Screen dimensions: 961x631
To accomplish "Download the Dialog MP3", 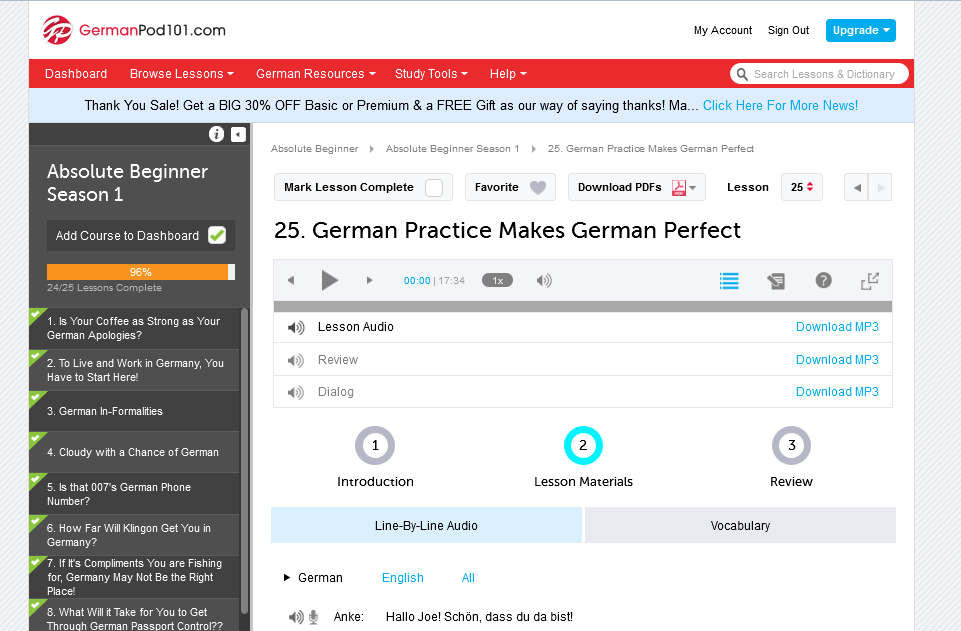I will click(837, 391).
